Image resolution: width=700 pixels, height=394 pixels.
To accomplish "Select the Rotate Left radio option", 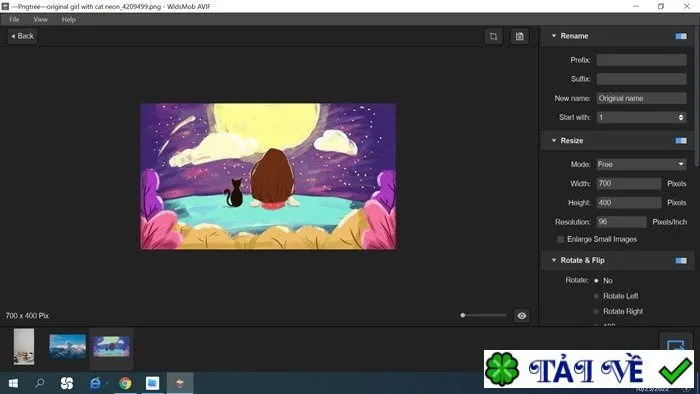I will 596,296.
